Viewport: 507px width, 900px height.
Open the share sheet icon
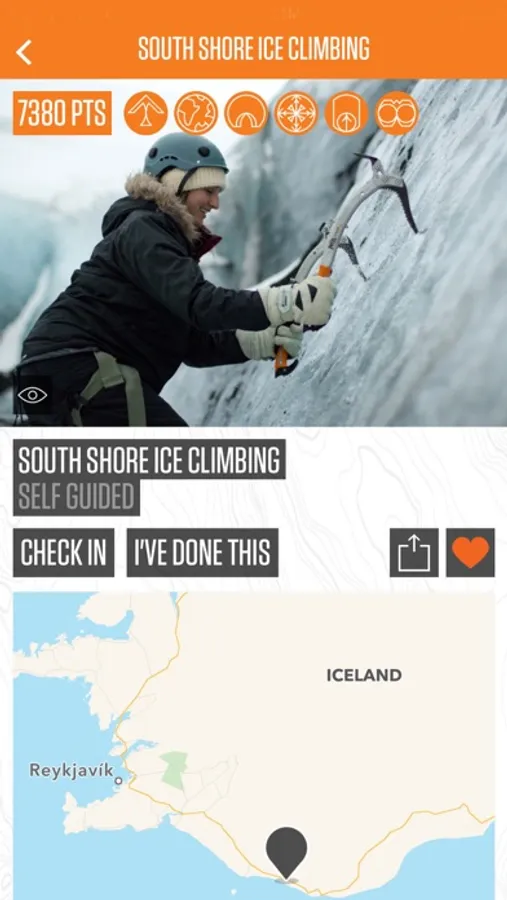click(414, 553)
